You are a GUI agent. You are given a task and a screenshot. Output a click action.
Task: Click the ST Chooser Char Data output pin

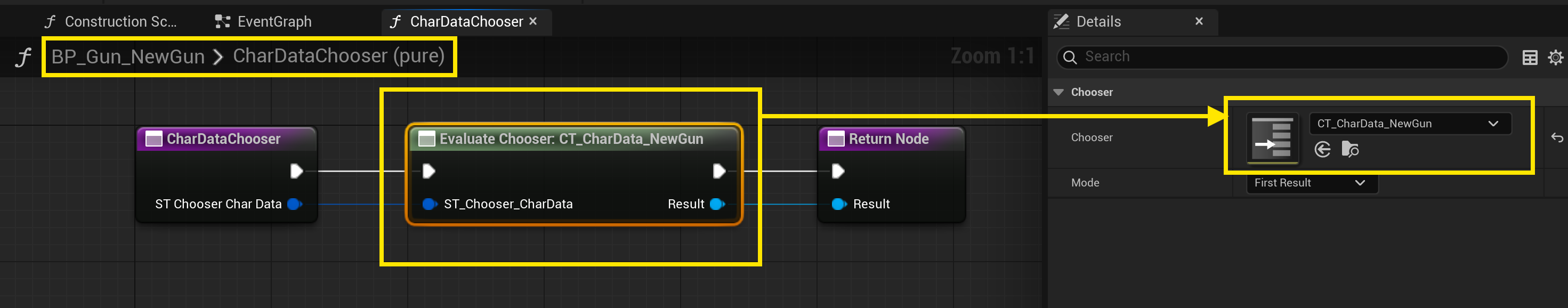295,204
